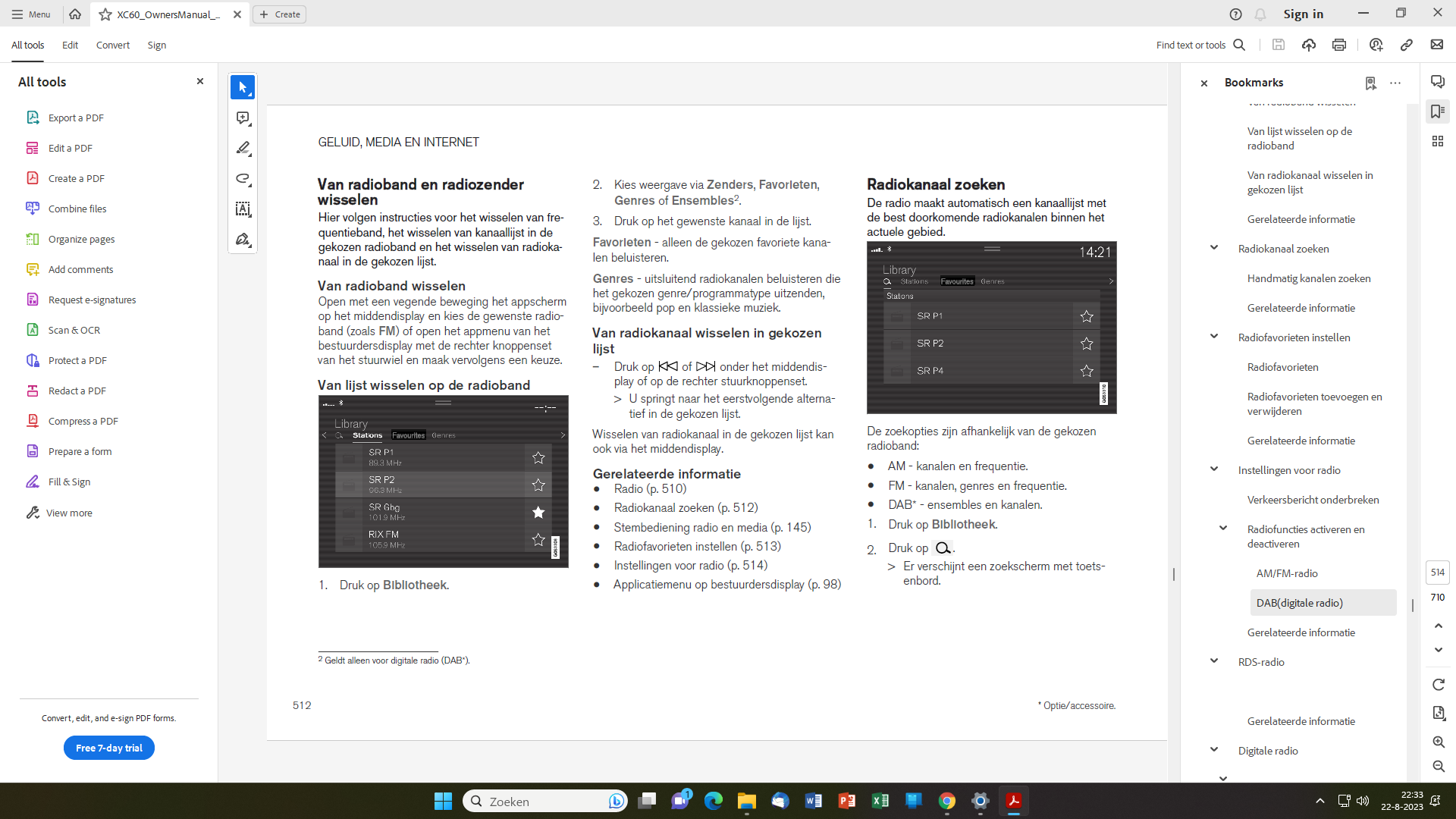This screenshot has width=1456, height=819.
Task: Select the highlighter pen tool
Action: 243,149
